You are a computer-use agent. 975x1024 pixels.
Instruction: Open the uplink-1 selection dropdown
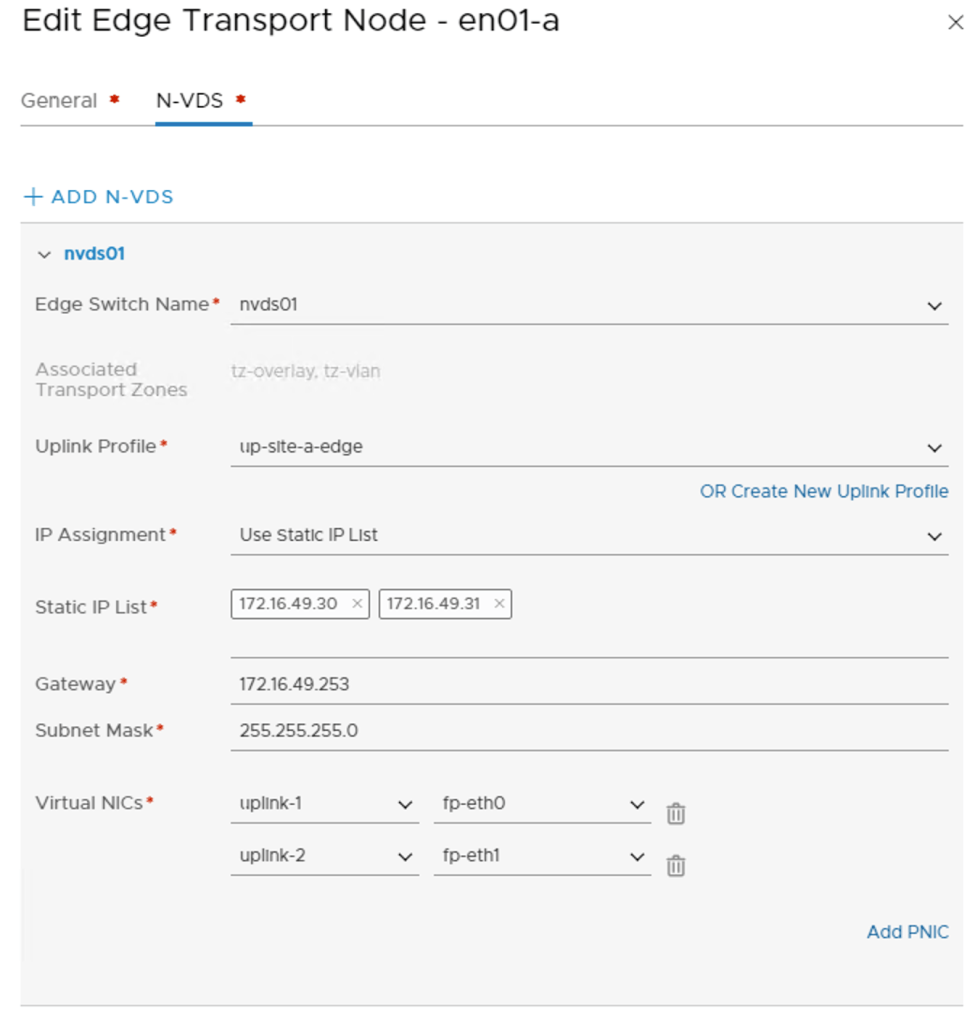click(x=405, y=803)
